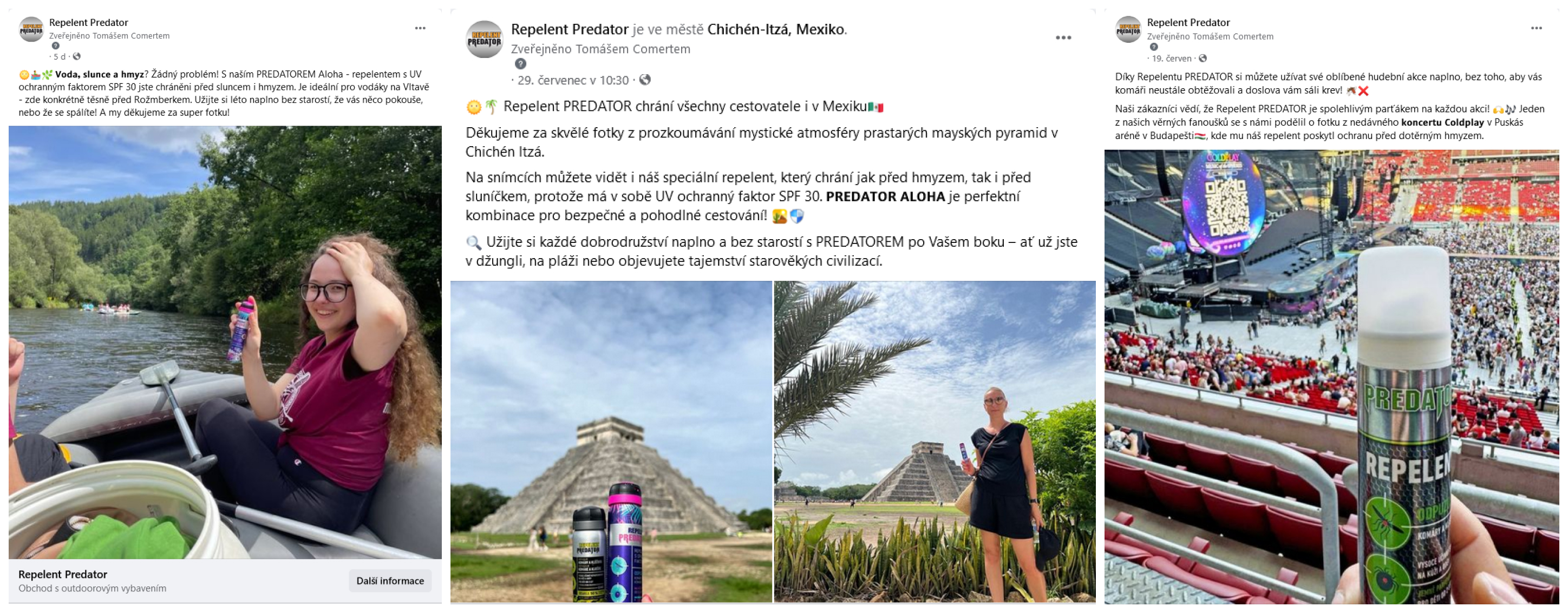Viewport: 1568px width, 613px height.
Task: Click the globe privacy icon next to 5 d
Action: [x=77, y=57]
